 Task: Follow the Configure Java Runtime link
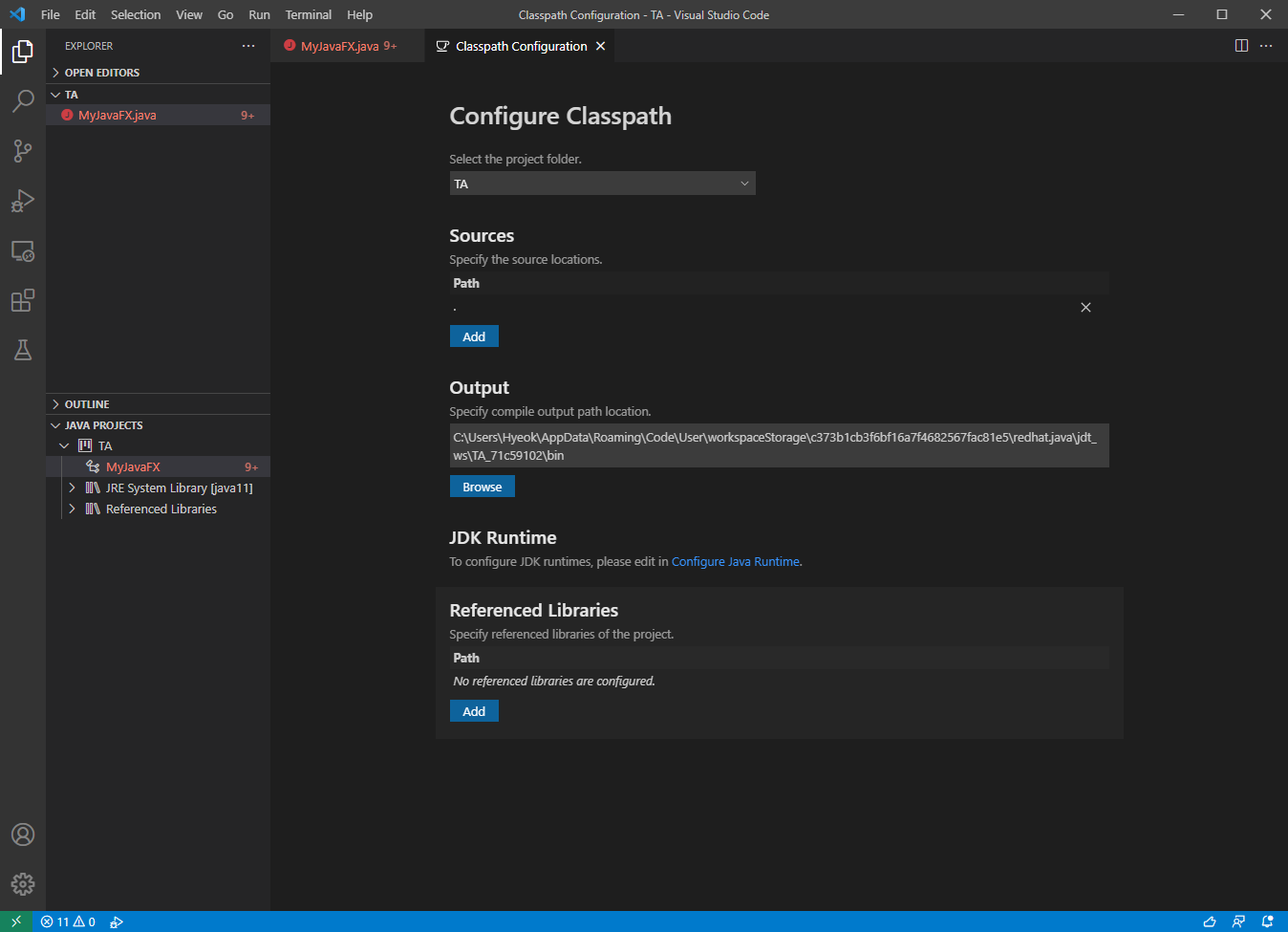[x=736, y=562]
